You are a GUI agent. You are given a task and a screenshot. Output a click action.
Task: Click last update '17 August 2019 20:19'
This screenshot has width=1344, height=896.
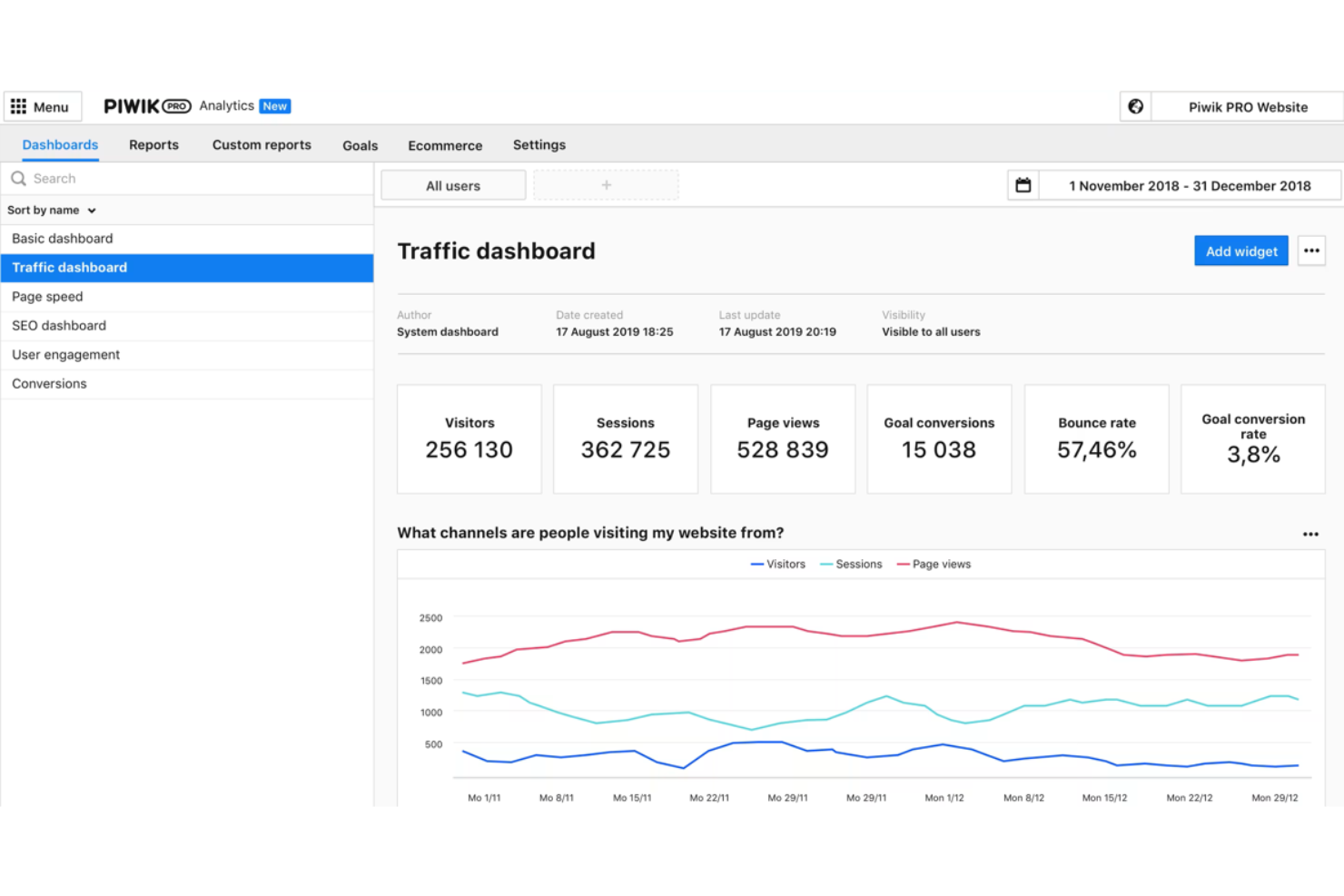[x=777, y=332]
